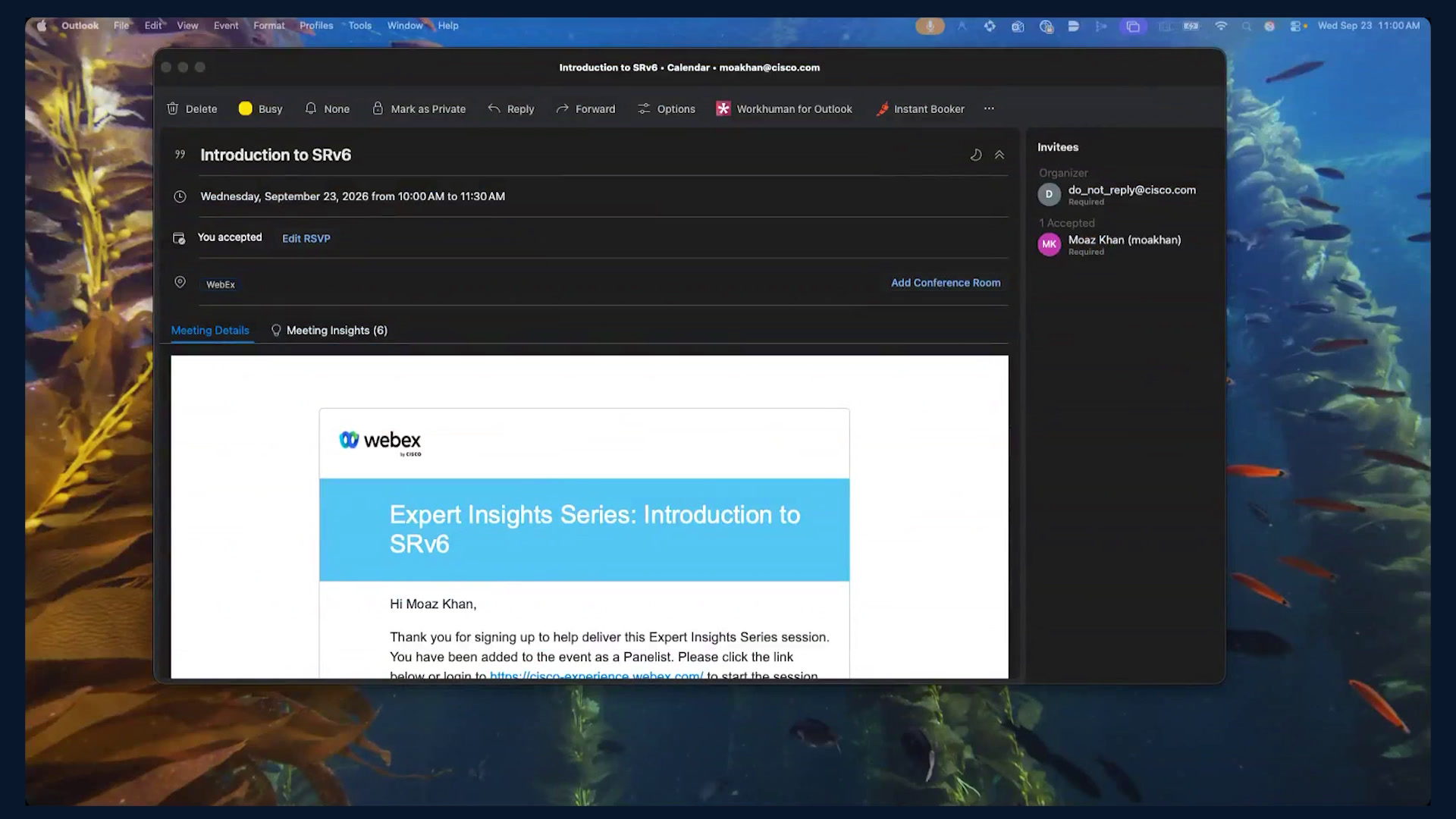Open the cisco-experience.webex.com link

[x=597, y=675]
